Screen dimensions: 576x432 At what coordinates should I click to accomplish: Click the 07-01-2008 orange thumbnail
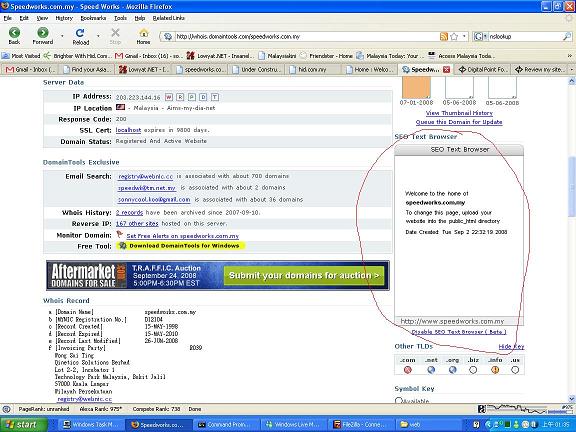416,87
